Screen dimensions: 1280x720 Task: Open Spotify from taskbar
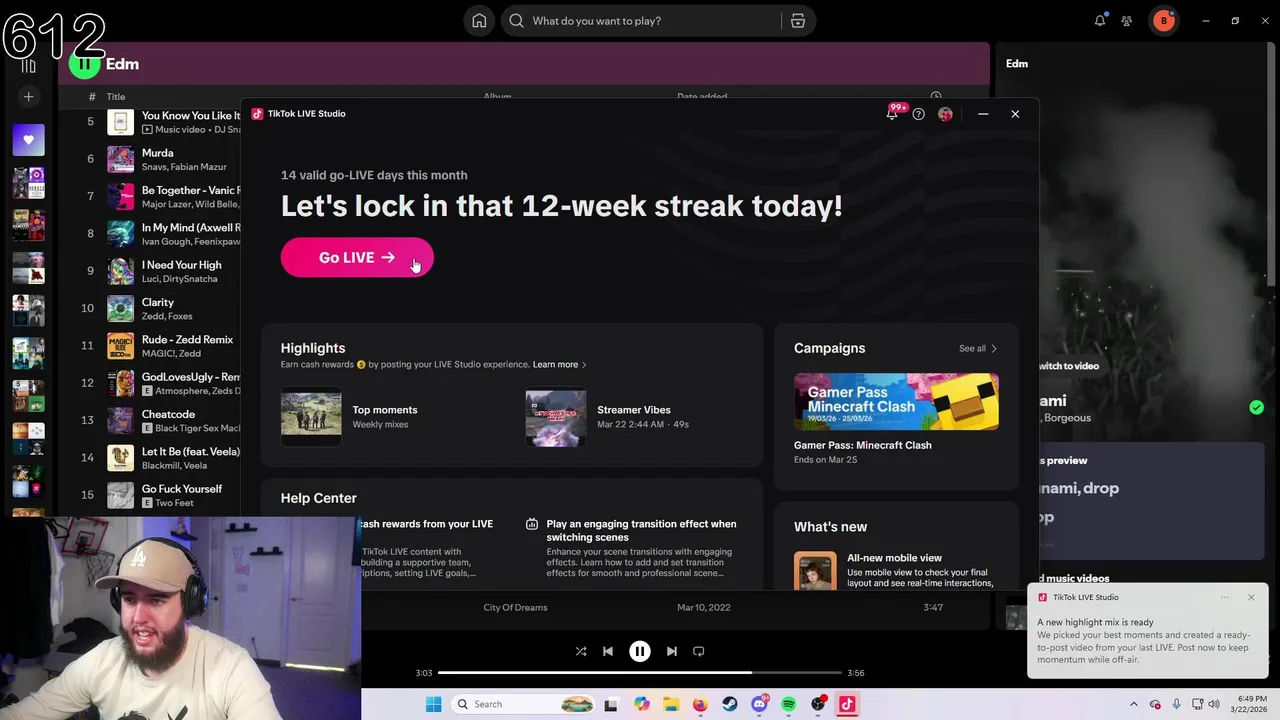click(789, 705)
